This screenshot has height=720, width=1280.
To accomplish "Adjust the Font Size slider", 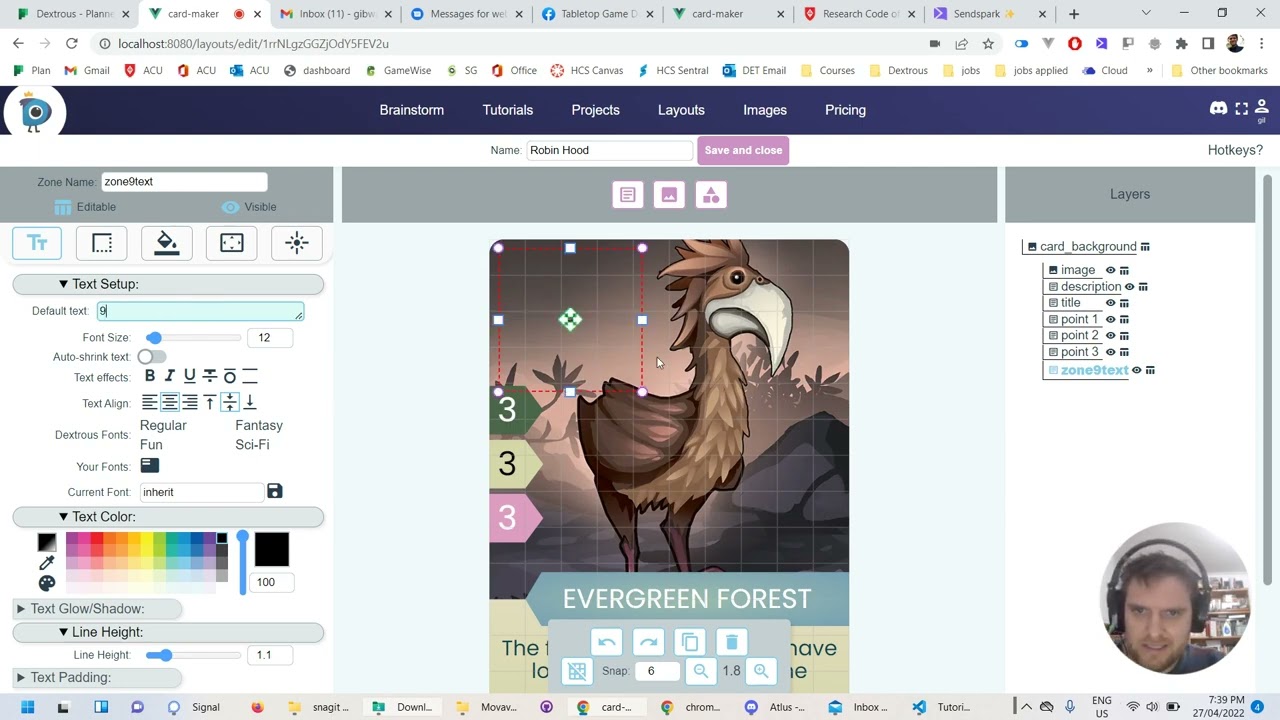I will [x=193, y=338].
